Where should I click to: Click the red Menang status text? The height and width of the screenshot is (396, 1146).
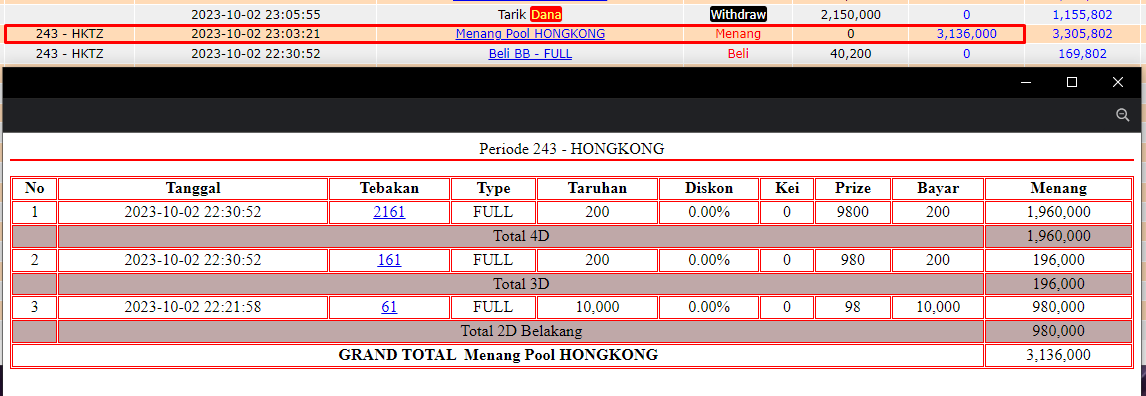coord(738,34)
